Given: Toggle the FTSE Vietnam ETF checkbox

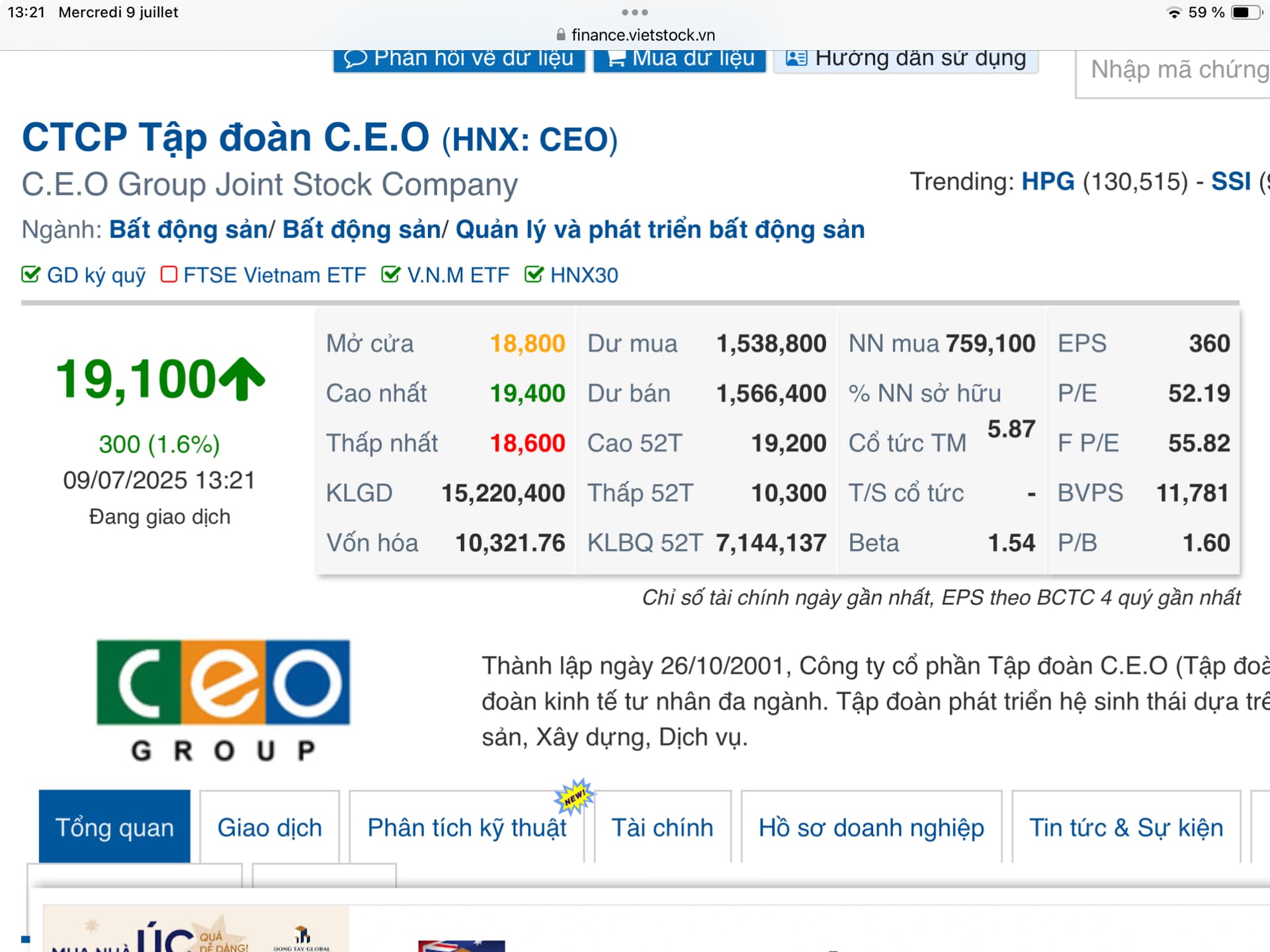Looking at the screenshot, I should (169, 274).
